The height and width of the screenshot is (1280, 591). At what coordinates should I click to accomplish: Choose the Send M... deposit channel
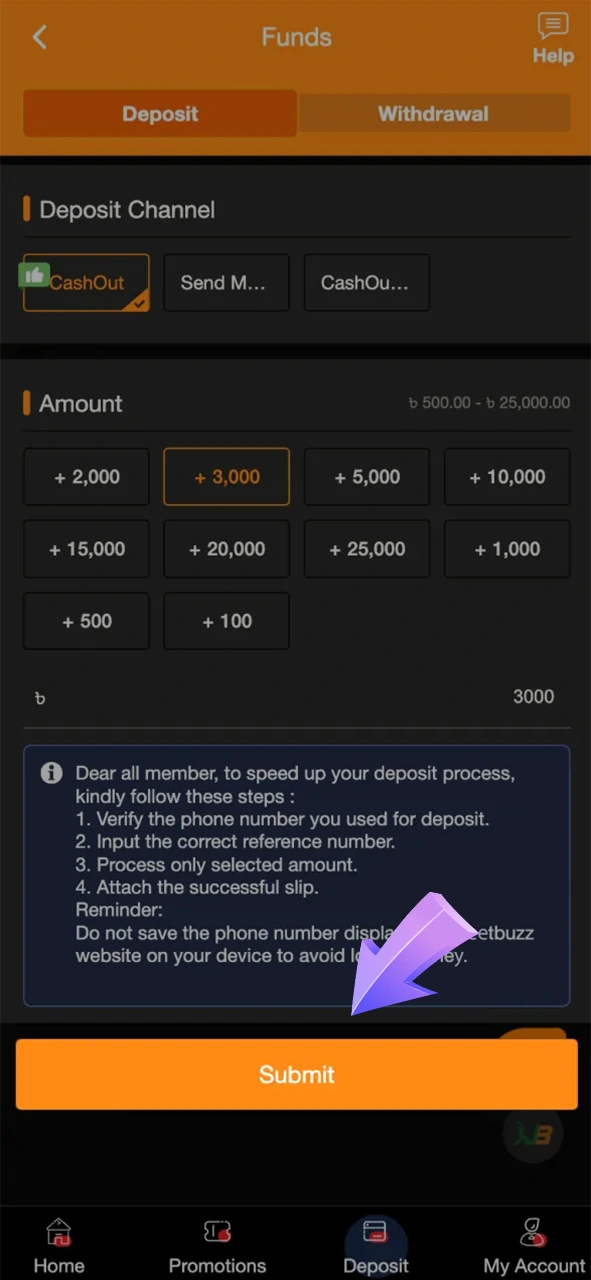[x=226, y=283]
